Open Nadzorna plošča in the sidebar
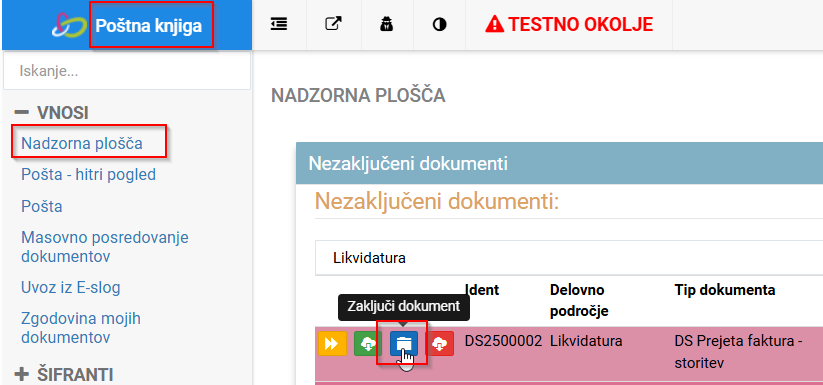 click(x=82, y=143)
